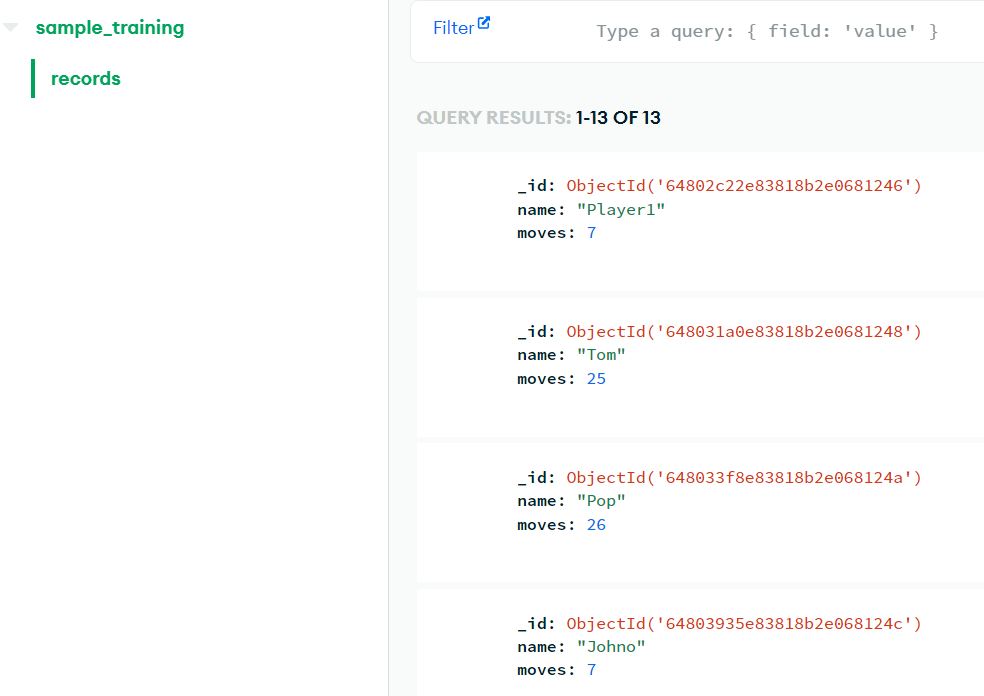This screenshot has width=984, height=696.
Task: Select the ObjectId value of Tom's document
Action: 743,331
